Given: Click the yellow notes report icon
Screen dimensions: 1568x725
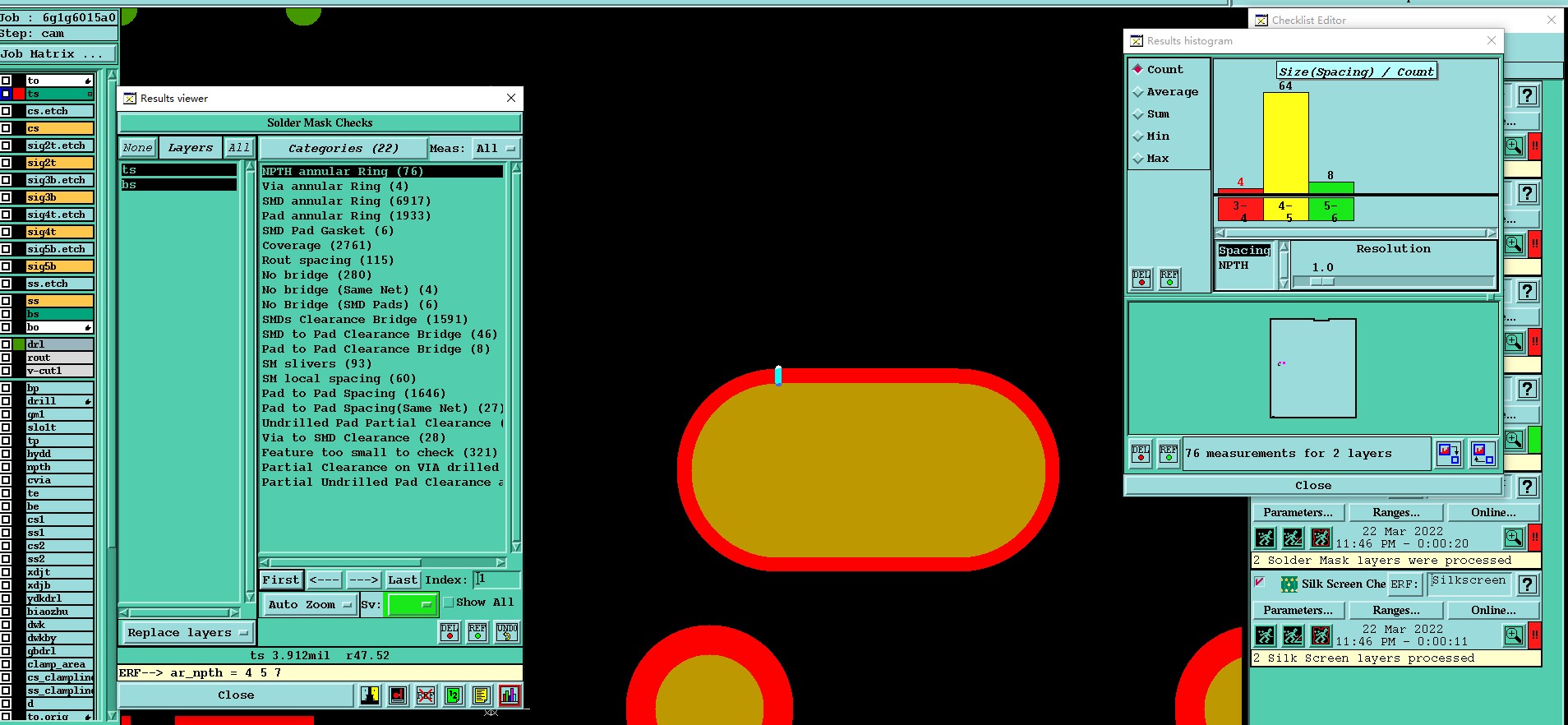Looking at the screenshot, I should pyautogui.click(x=482, y=695).
